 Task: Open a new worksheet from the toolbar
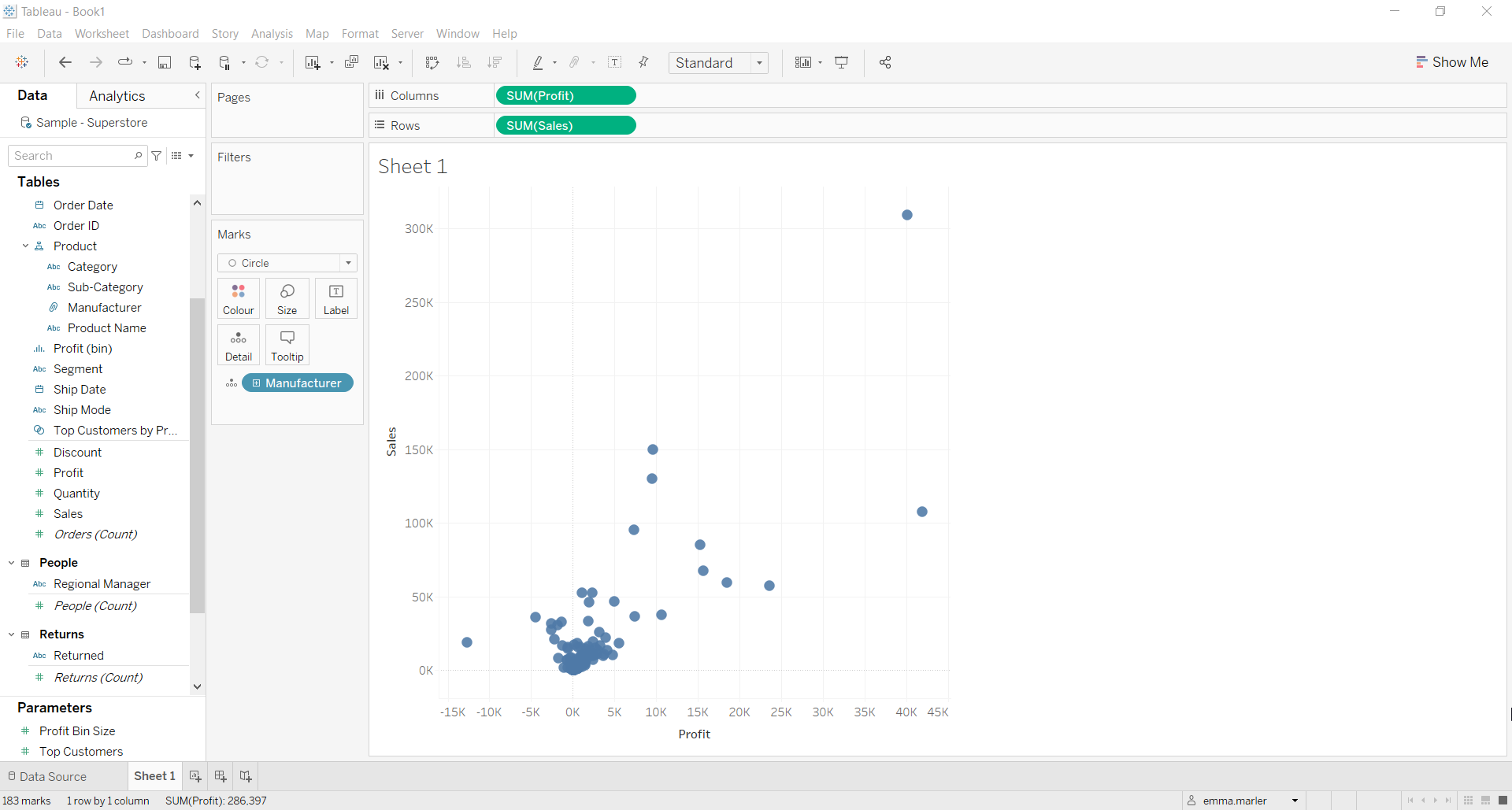(313, 63)
